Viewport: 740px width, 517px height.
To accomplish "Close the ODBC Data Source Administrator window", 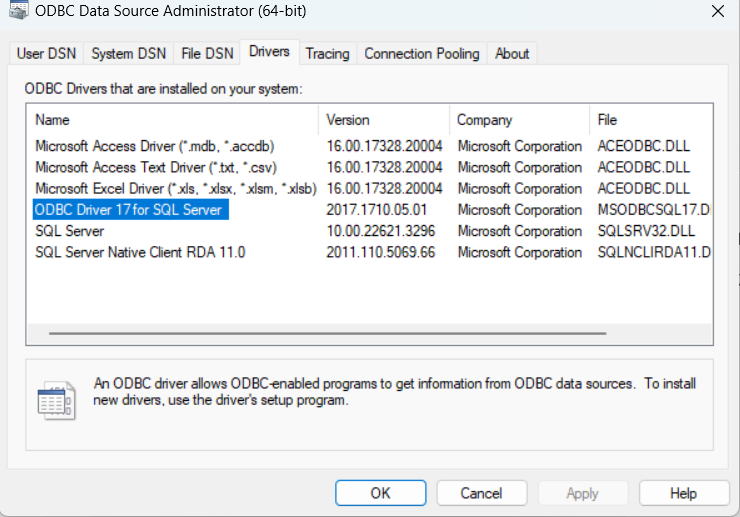I will [718, 11].
